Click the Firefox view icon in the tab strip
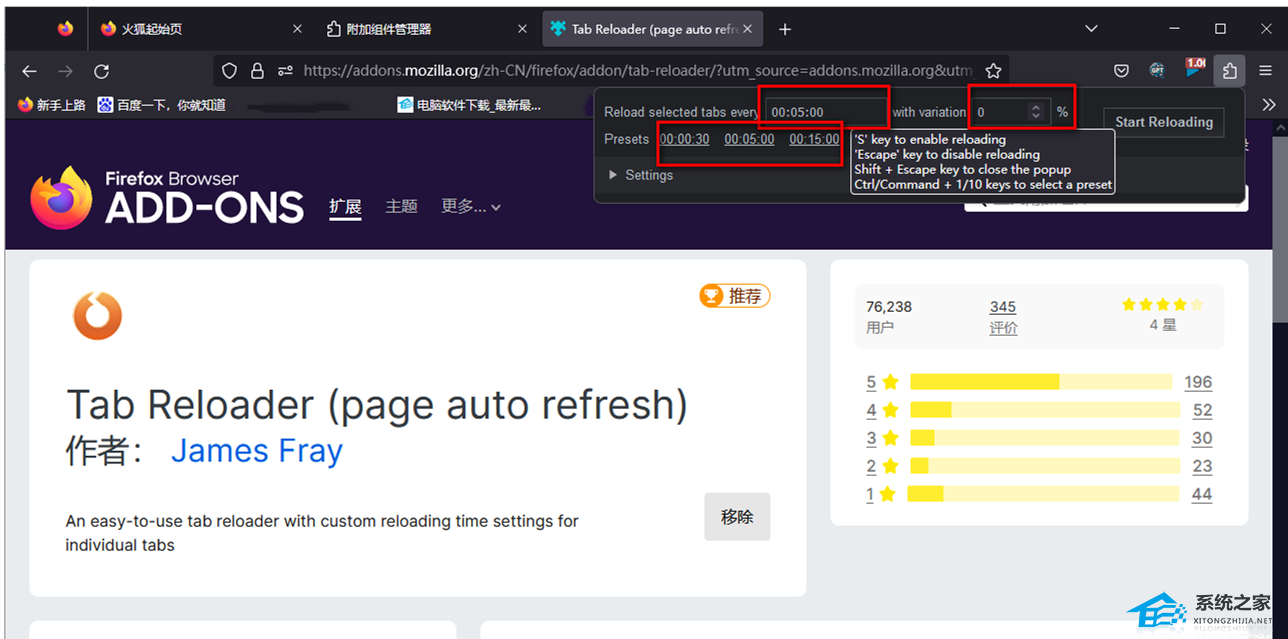Viewport: 1288px width, 639px height. tap(65, 29)
